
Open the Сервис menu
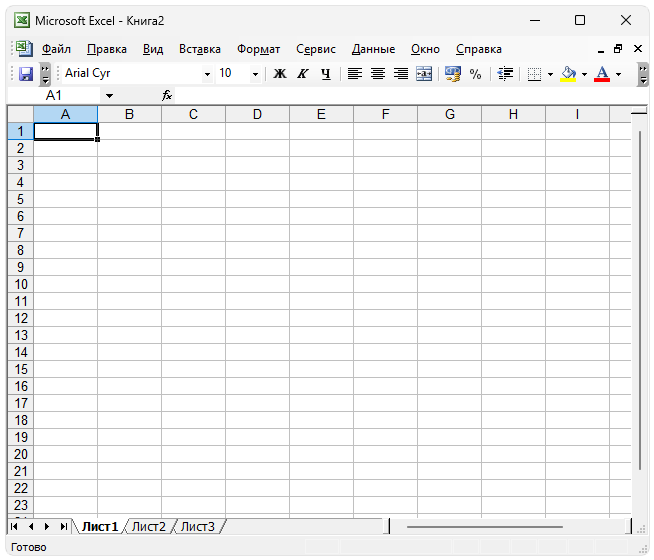click(x=316, y=49)
